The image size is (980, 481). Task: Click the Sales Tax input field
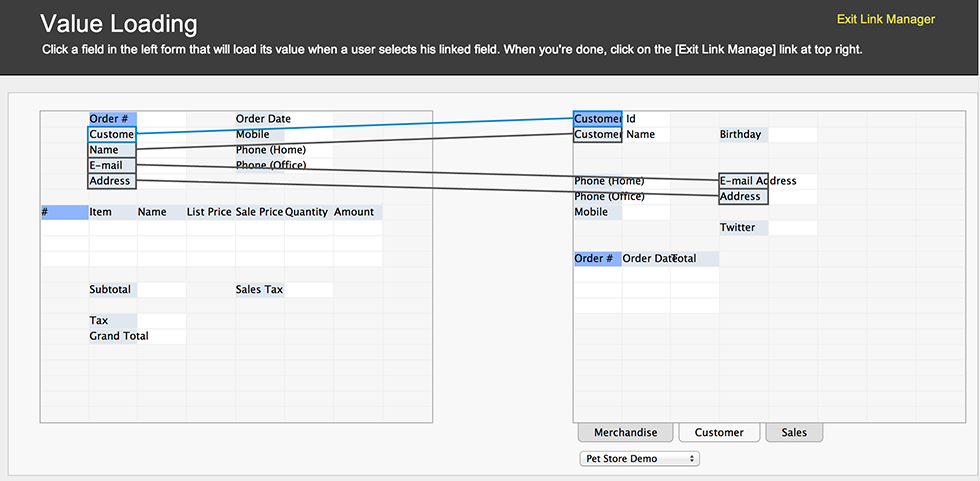(x=308, y=290)
